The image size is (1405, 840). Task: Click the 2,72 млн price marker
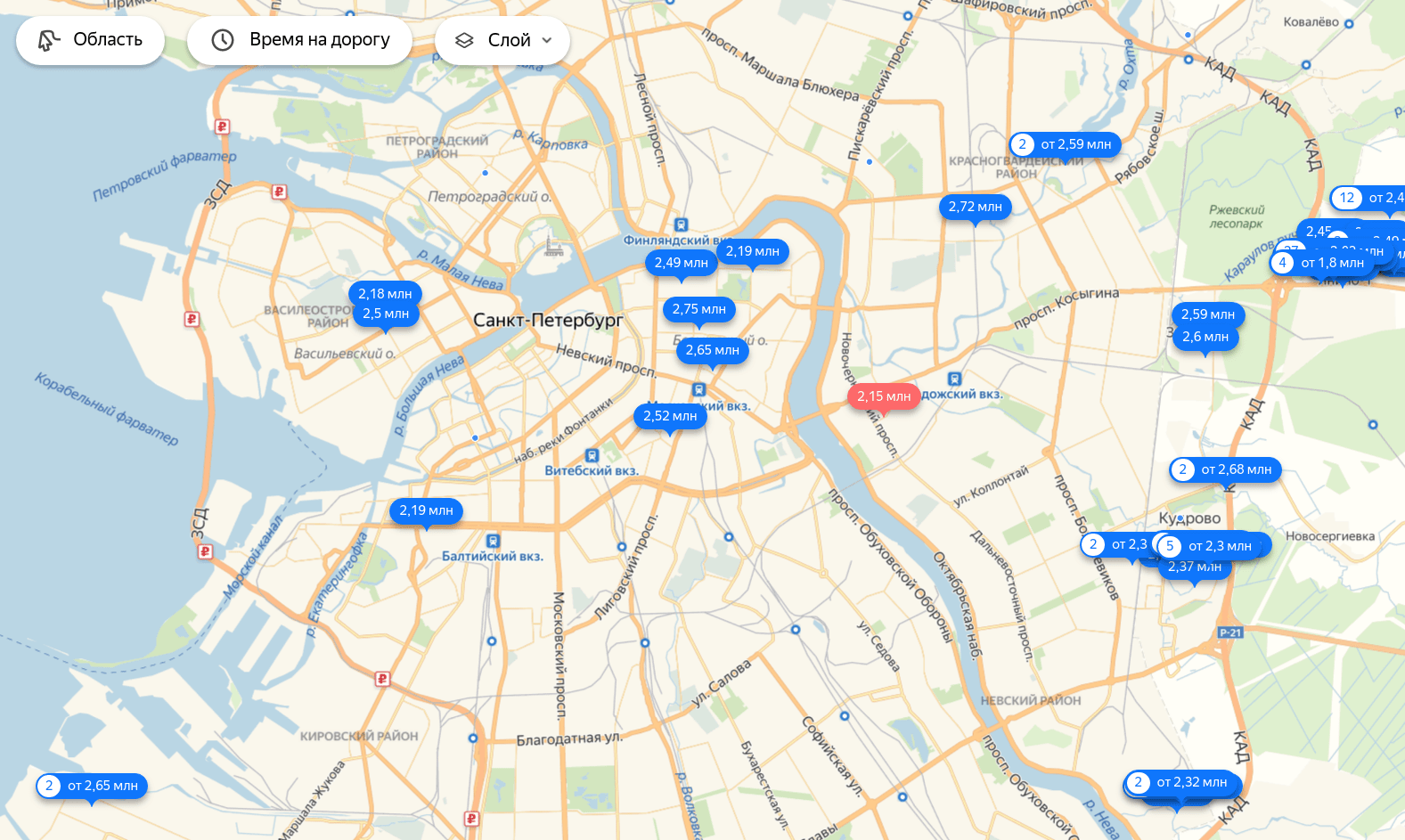pos(975,207)
